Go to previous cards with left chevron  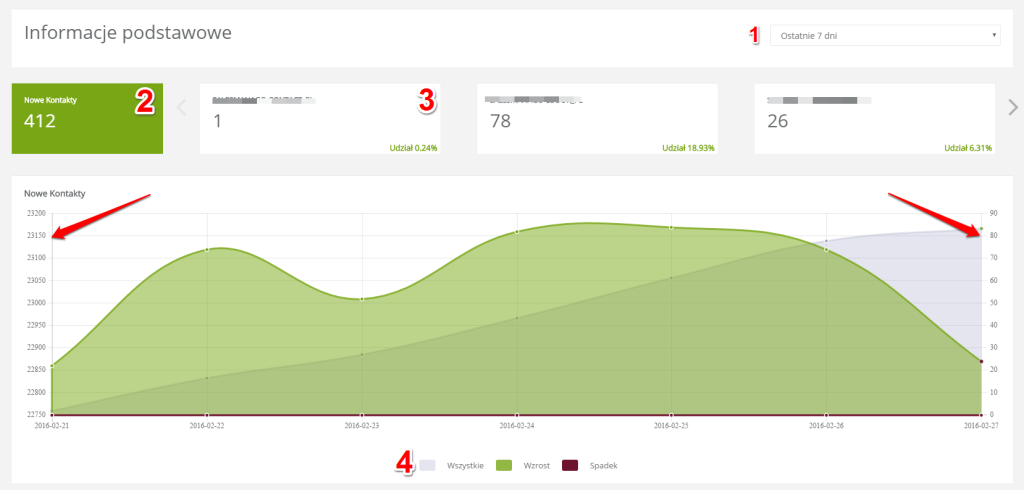182,106
